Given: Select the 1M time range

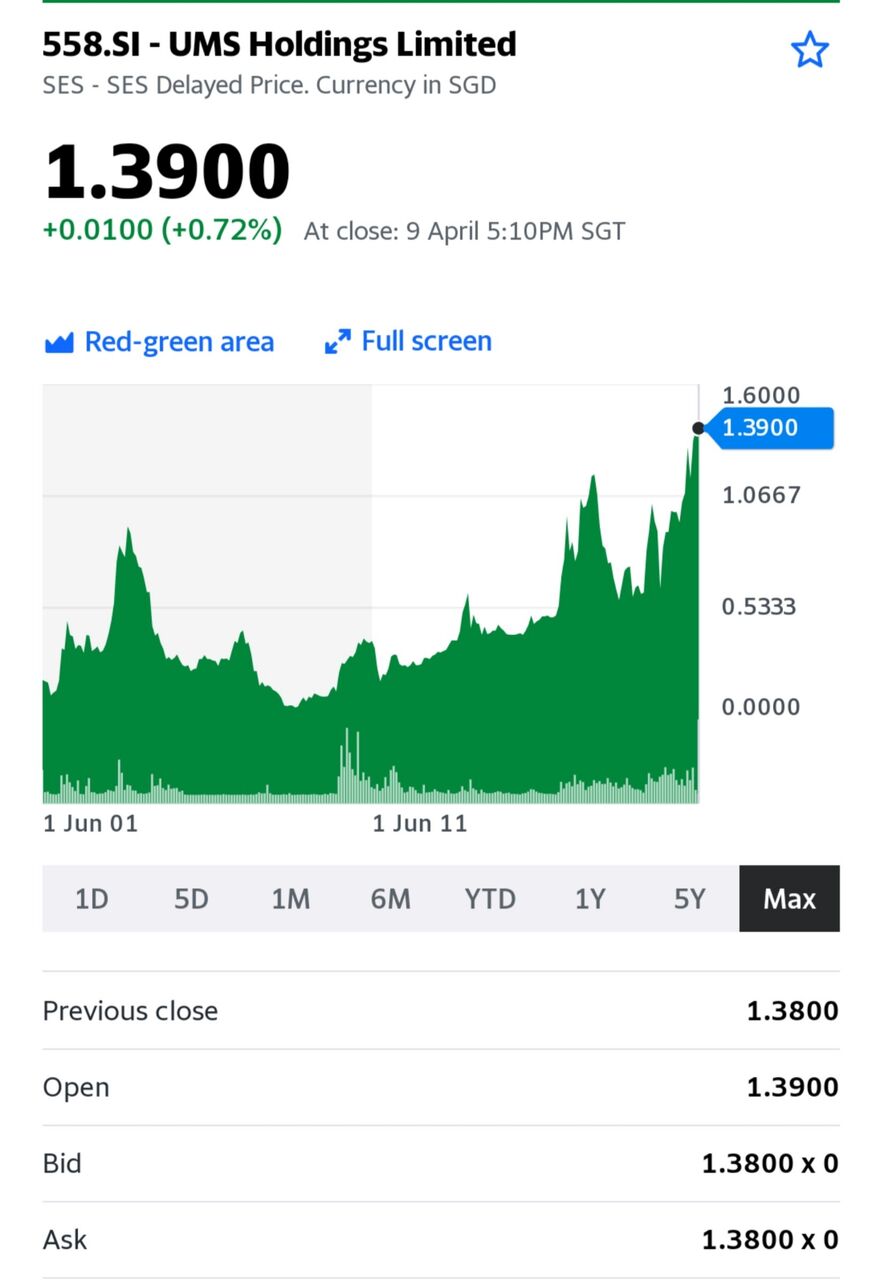Looking at the screenshot, I should click(x=291, y=899).
